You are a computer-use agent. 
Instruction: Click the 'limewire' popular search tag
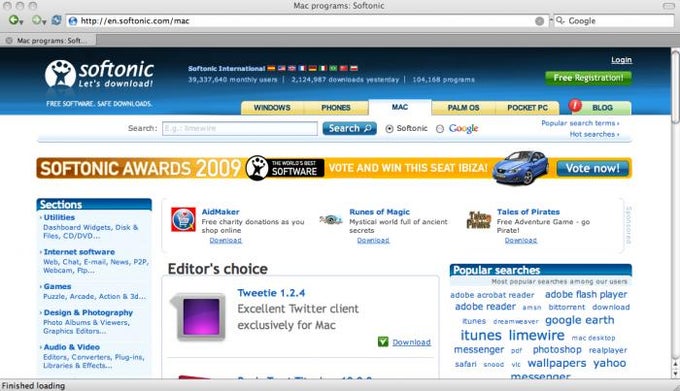537,335
